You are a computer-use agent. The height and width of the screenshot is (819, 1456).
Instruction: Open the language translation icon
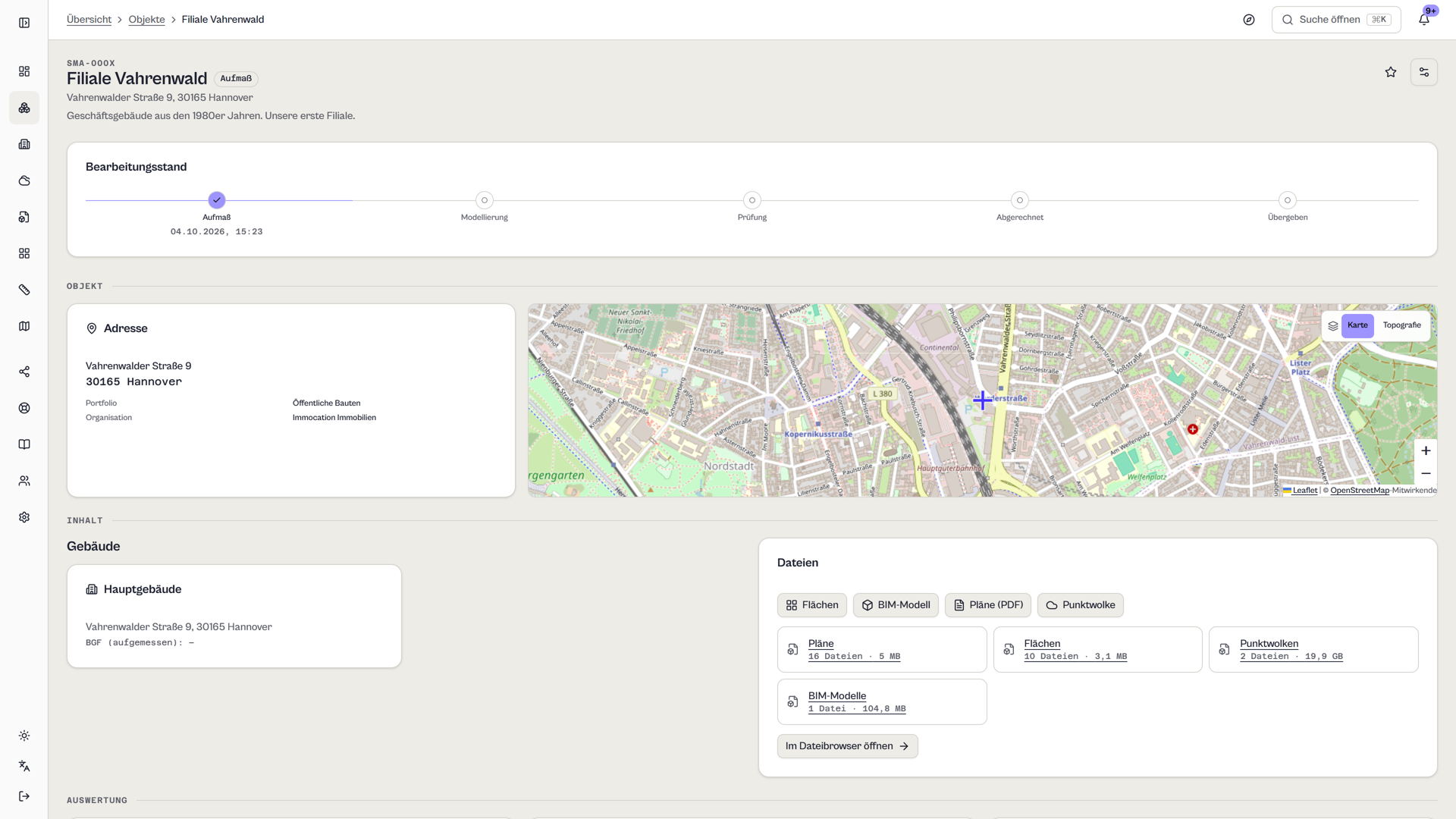tap(24, 766)
